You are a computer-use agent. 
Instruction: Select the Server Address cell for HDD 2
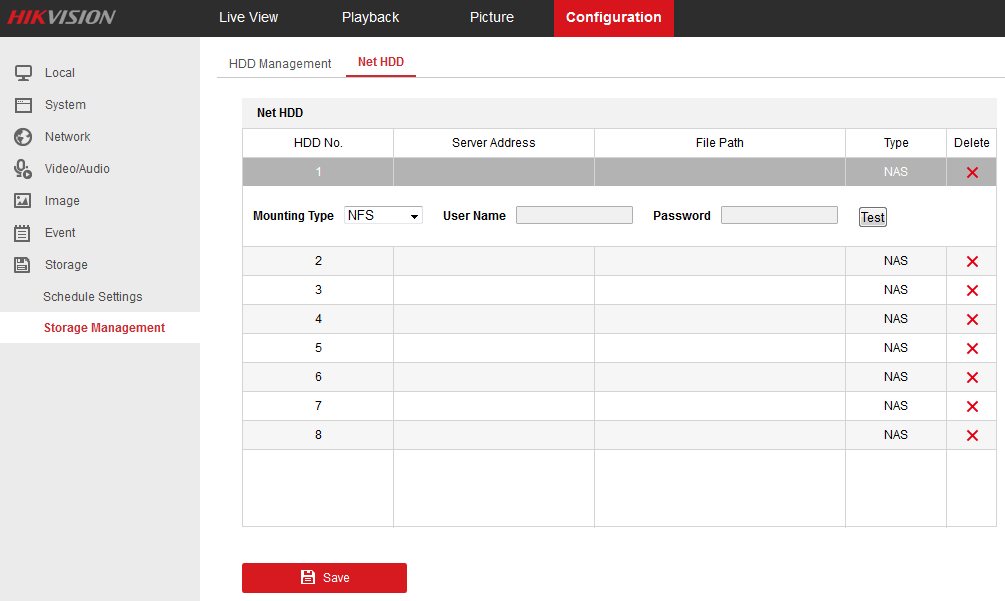[493, 261]
